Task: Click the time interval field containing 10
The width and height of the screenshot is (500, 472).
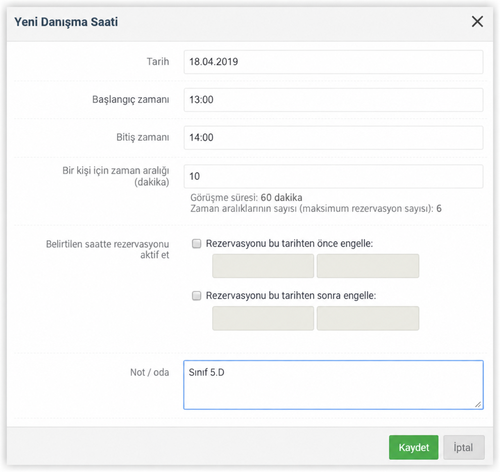Action: 333,176
